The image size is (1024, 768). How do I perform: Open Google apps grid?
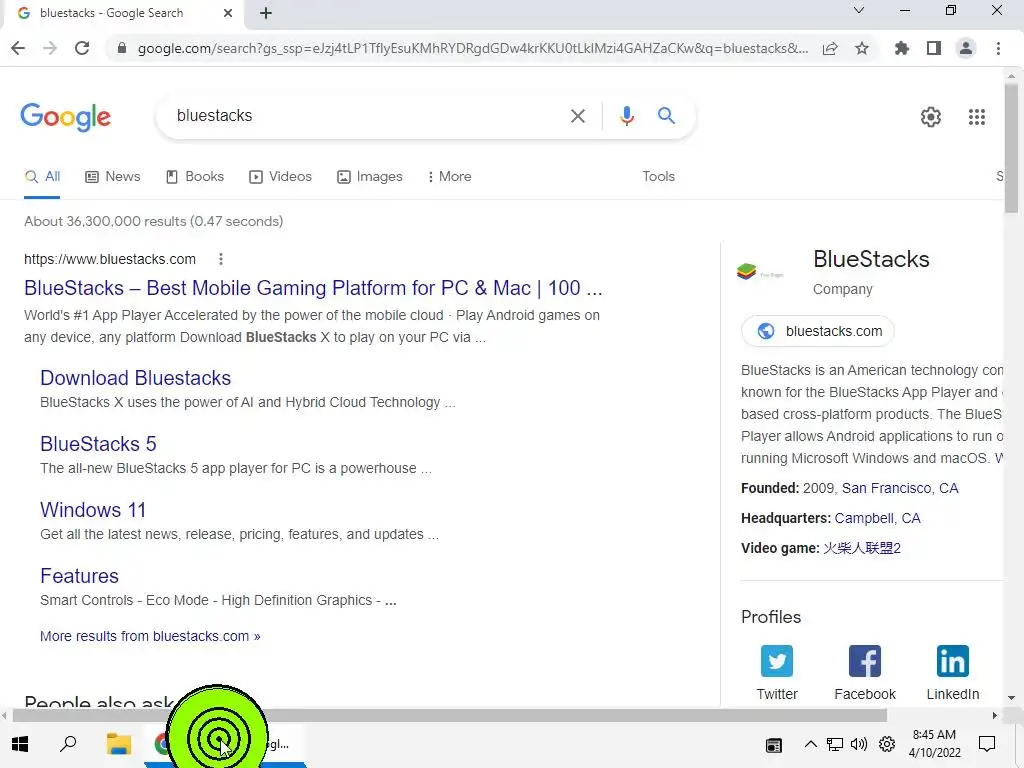(x=976, y=117)
